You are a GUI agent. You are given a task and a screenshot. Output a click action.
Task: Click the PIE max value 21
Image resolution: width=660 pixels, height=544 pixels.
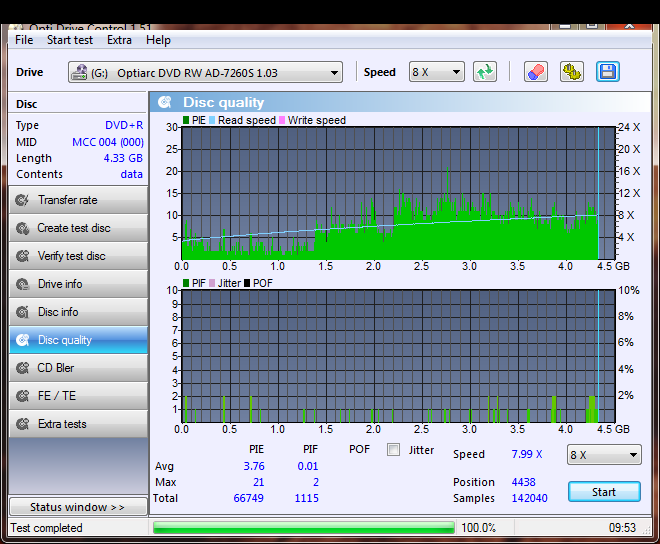coord(258,482)
